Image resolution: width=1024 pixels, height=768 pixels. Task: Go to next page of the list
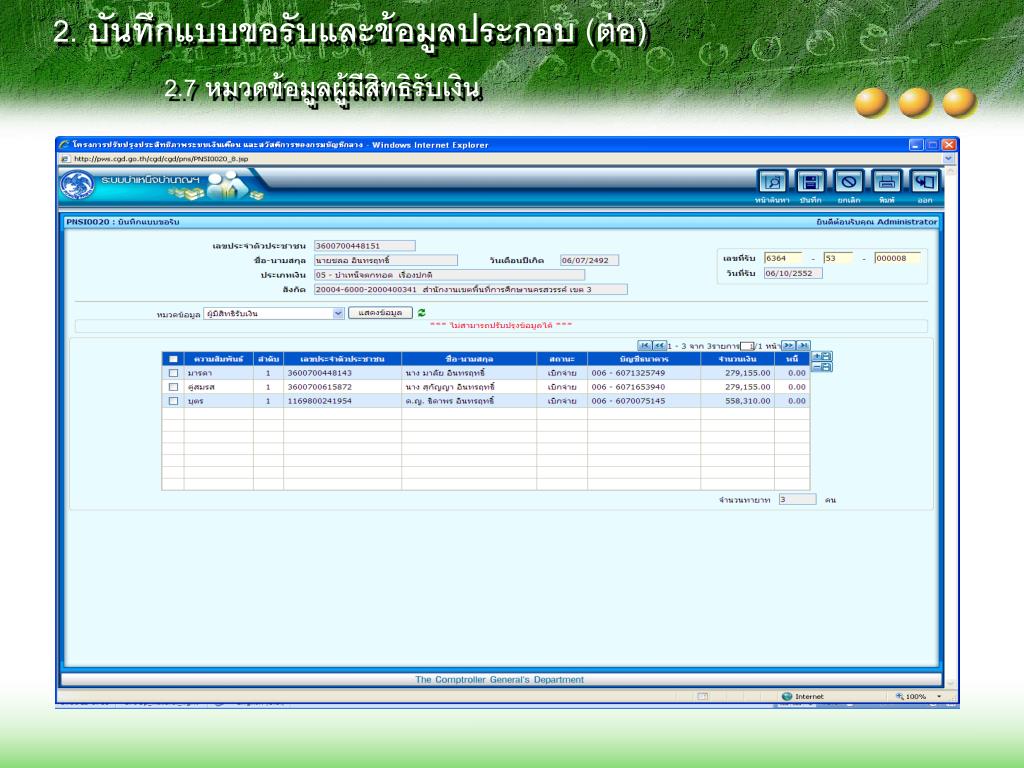pos(788,345)
